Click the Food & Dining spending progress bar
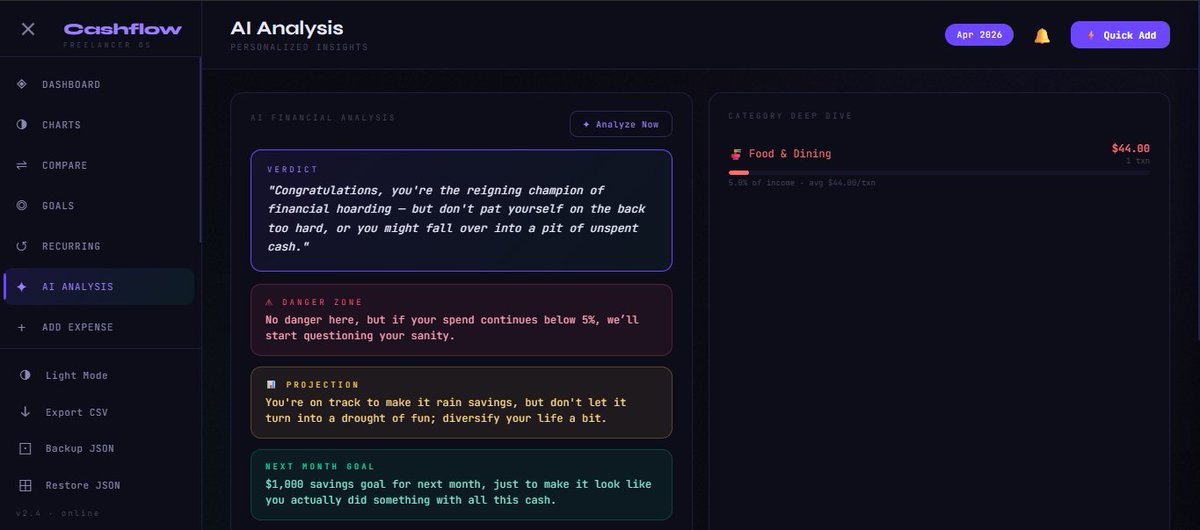This screenshot has width=1200, height=530. coord(939,173)
